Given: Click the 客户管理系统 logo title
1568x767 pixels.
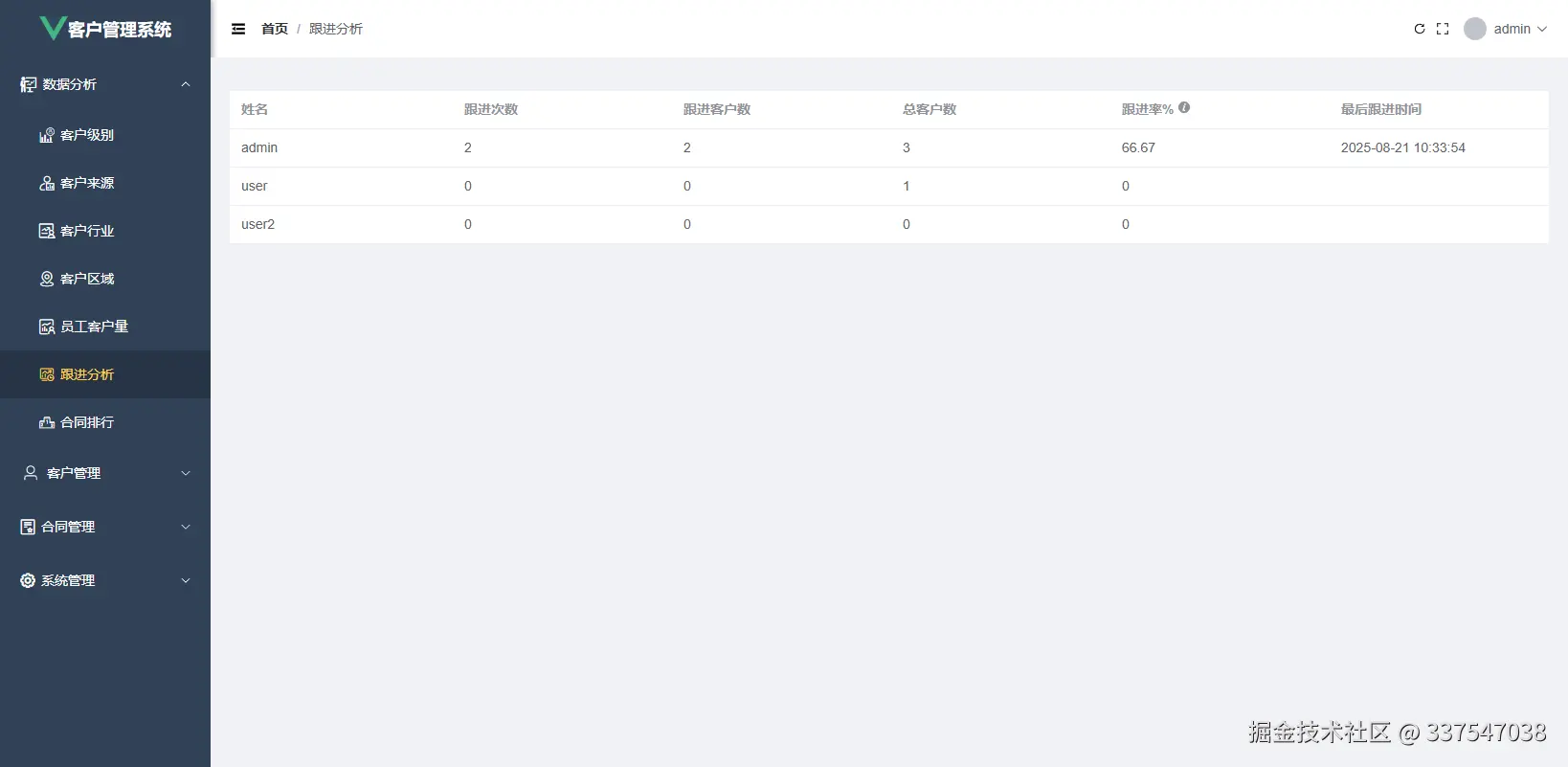Looking at the screenshot, I should pos(119,29).
